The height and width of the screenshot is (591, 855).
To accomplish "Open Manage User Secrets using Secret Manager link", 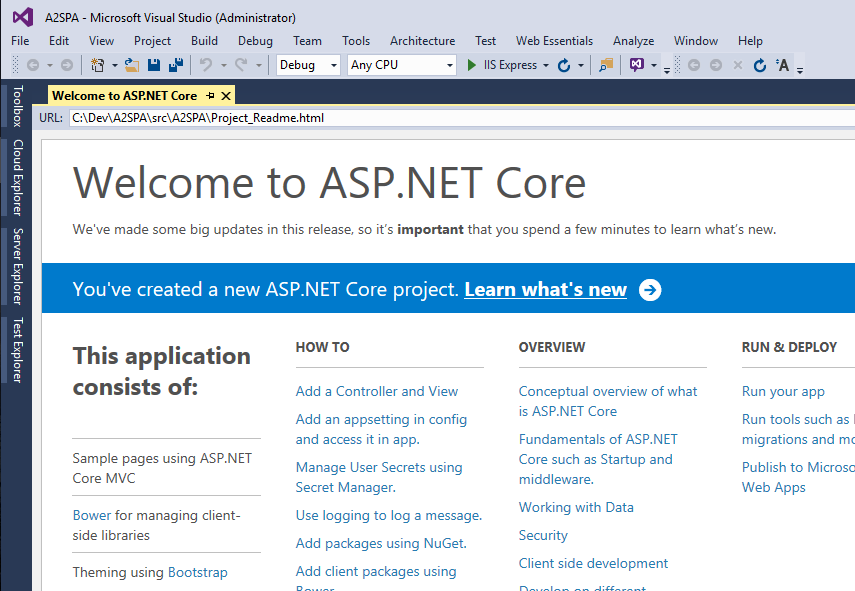I will click(x=379, y=477).
